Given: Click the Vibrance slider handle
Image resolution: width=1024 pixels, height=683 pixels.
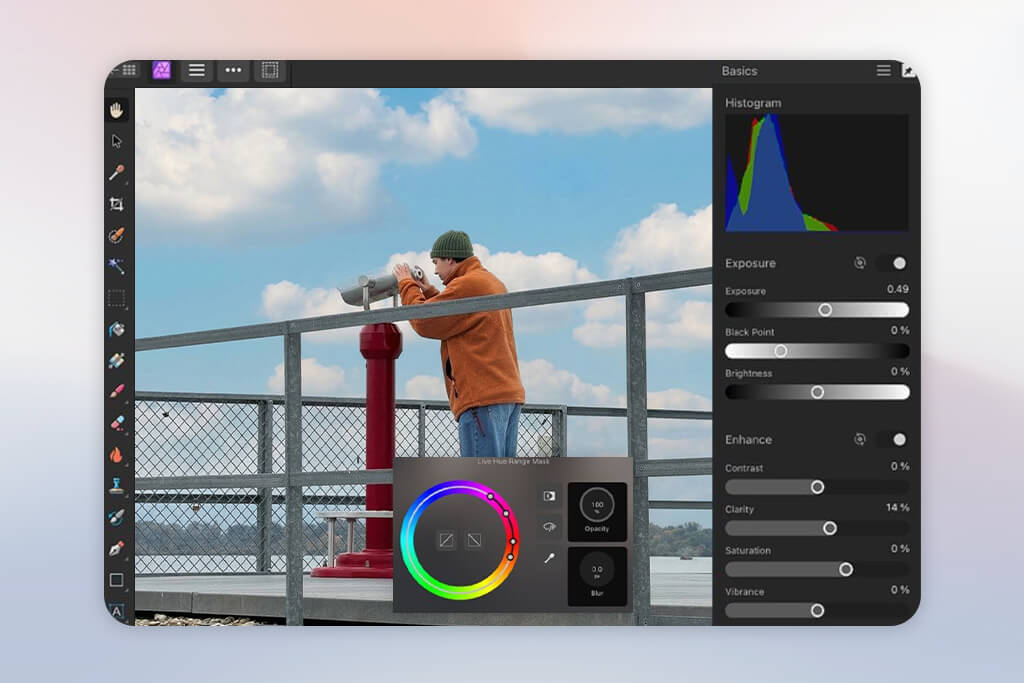Looking at the screenshot, I should point(817,611).
